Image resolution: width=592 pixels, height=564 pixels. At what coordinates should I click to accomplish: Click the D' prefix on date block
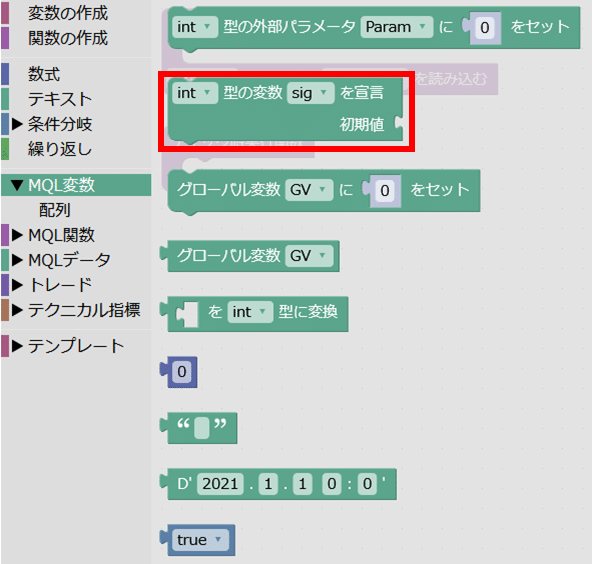tap(185, 484)
